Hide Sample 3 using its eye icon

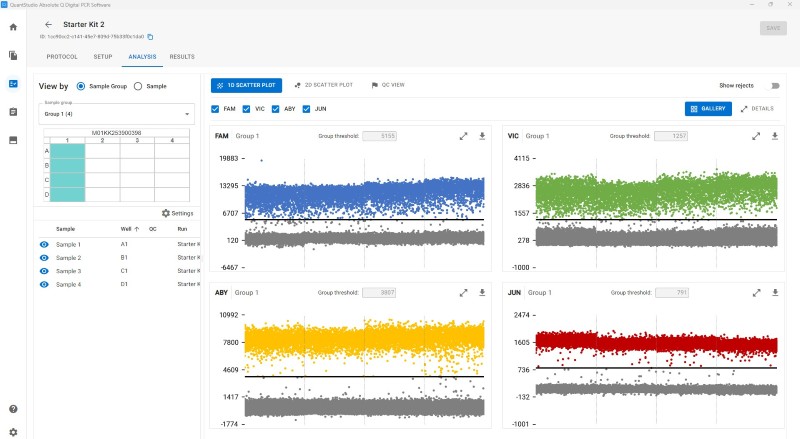[x=44, y=271]
